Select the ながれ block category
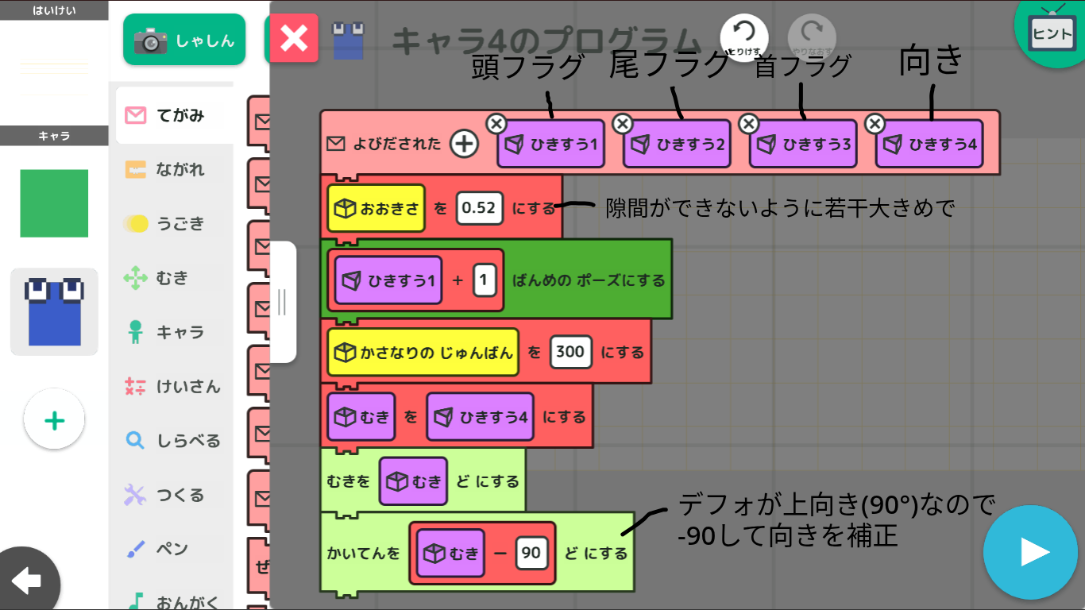1085x610 pixels. pos(174,169)
